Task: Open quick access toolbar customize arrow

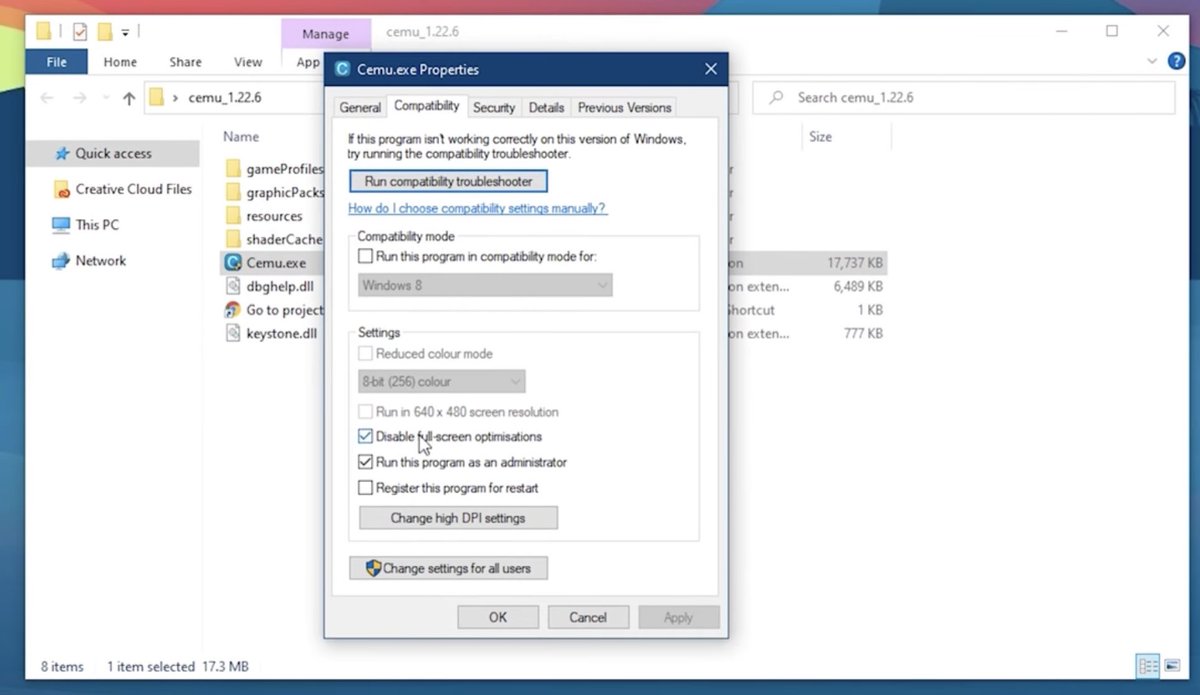Action: (126, 32)
